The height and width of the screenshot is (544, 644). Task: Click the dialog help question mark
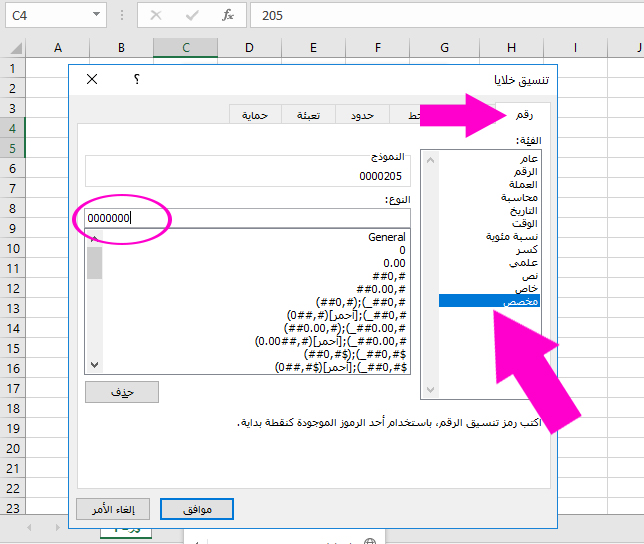click(x=137, y=79)
